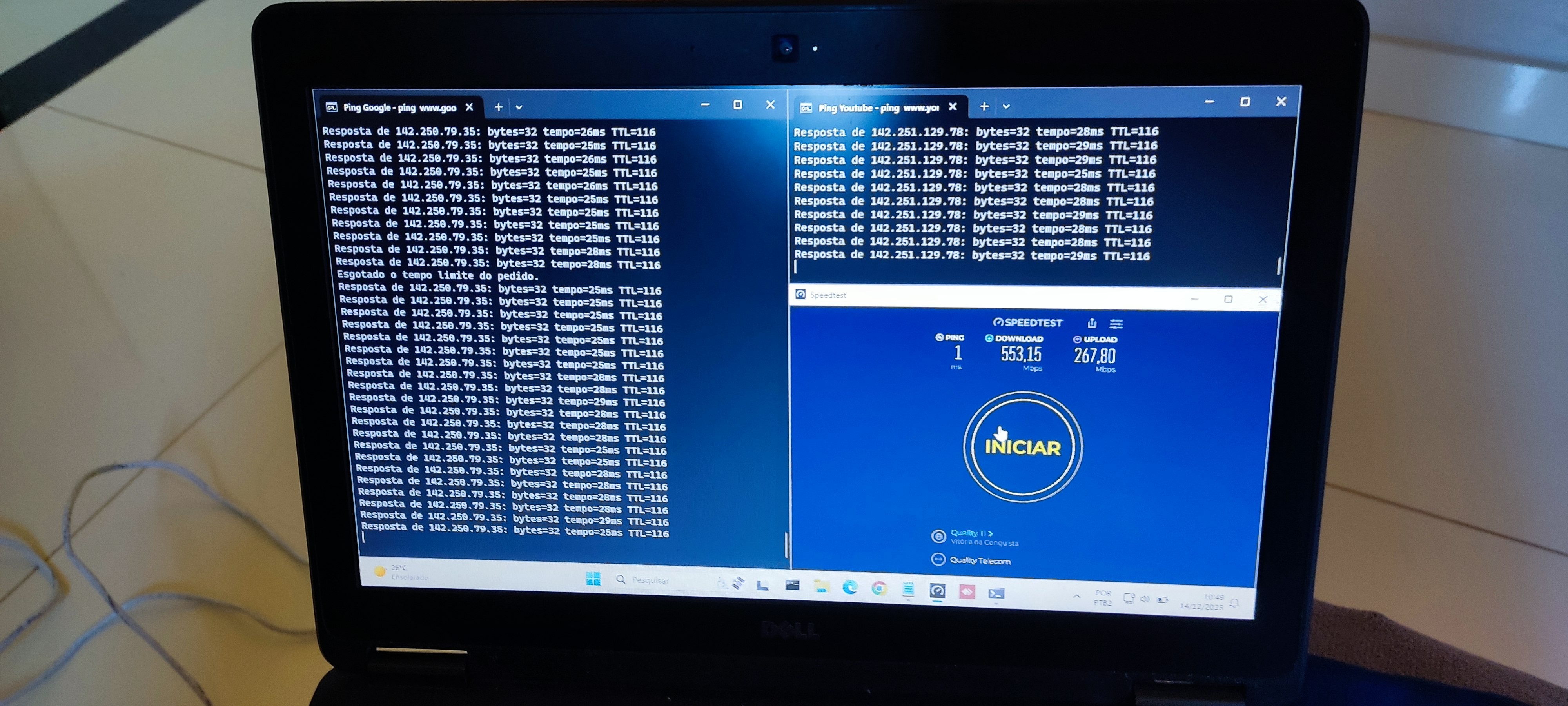Open Windows Start menu
This screenshot has height=706, width=1568.
pos(593,579)
